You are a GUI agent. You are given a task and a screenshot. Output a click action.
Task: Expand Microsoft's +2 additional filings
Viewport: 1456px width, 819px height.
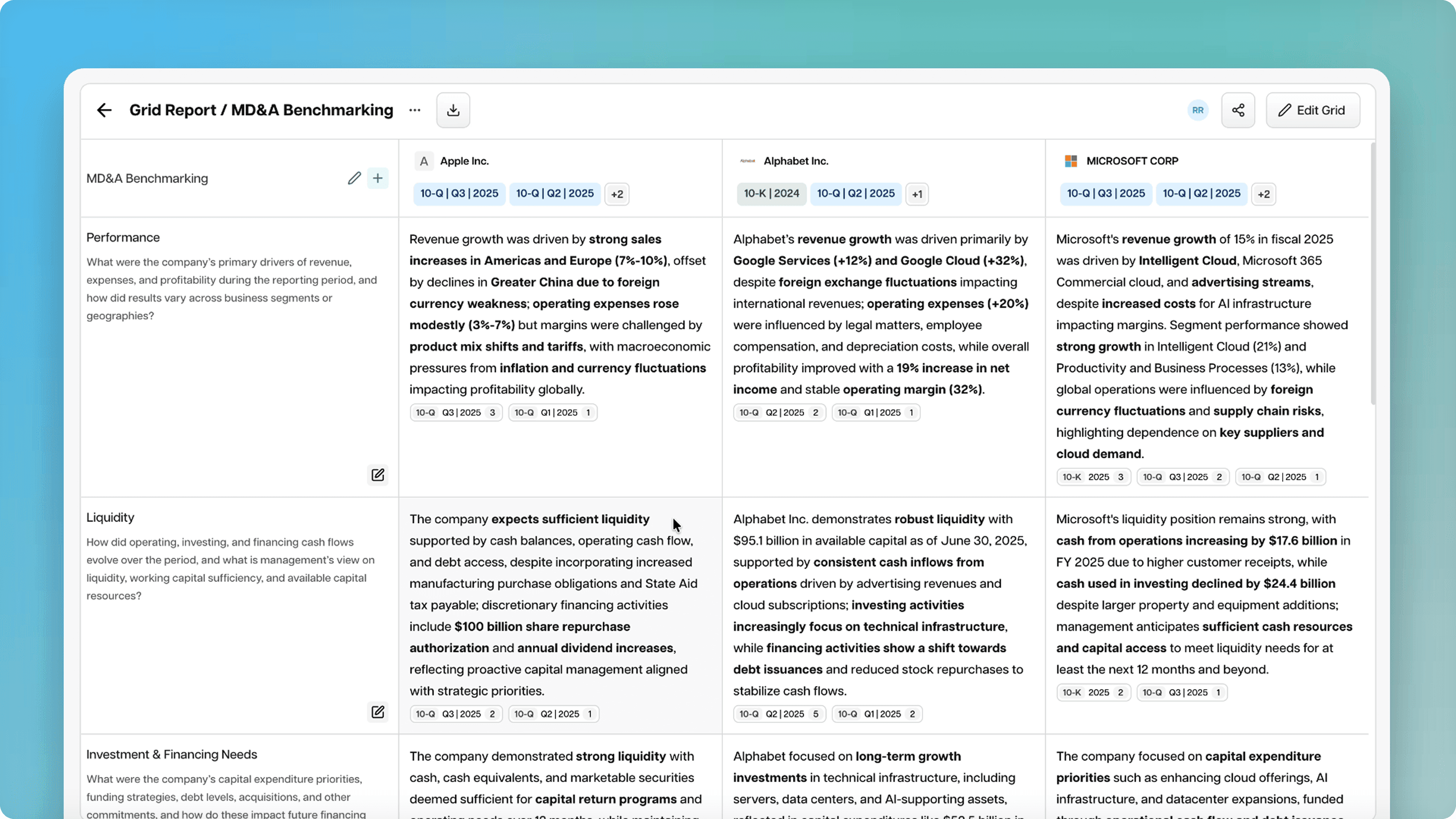[x=1263, y=195]
